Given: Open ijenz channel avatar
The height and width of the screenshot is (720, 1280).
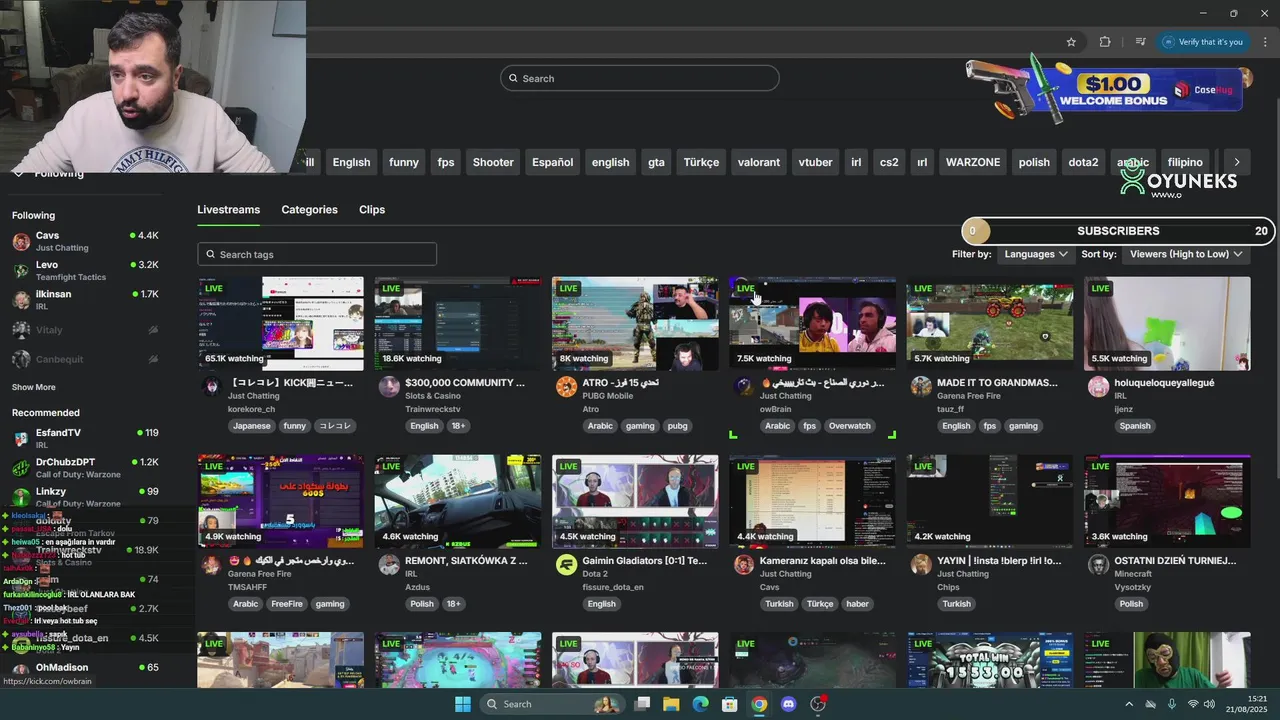Looking at the screenshot, I should (1098, 387).
